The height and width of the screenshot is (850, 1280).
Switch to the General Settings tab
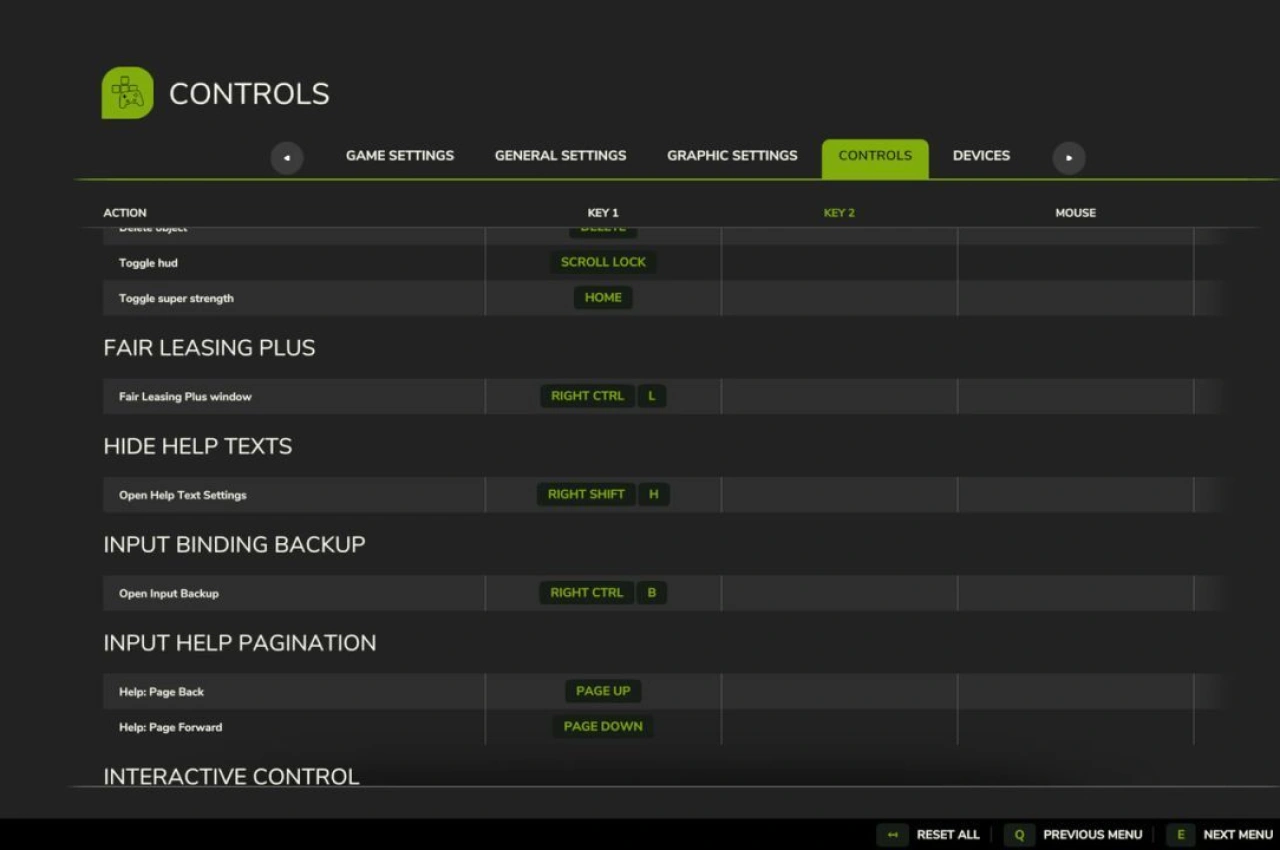pos(560,156)
